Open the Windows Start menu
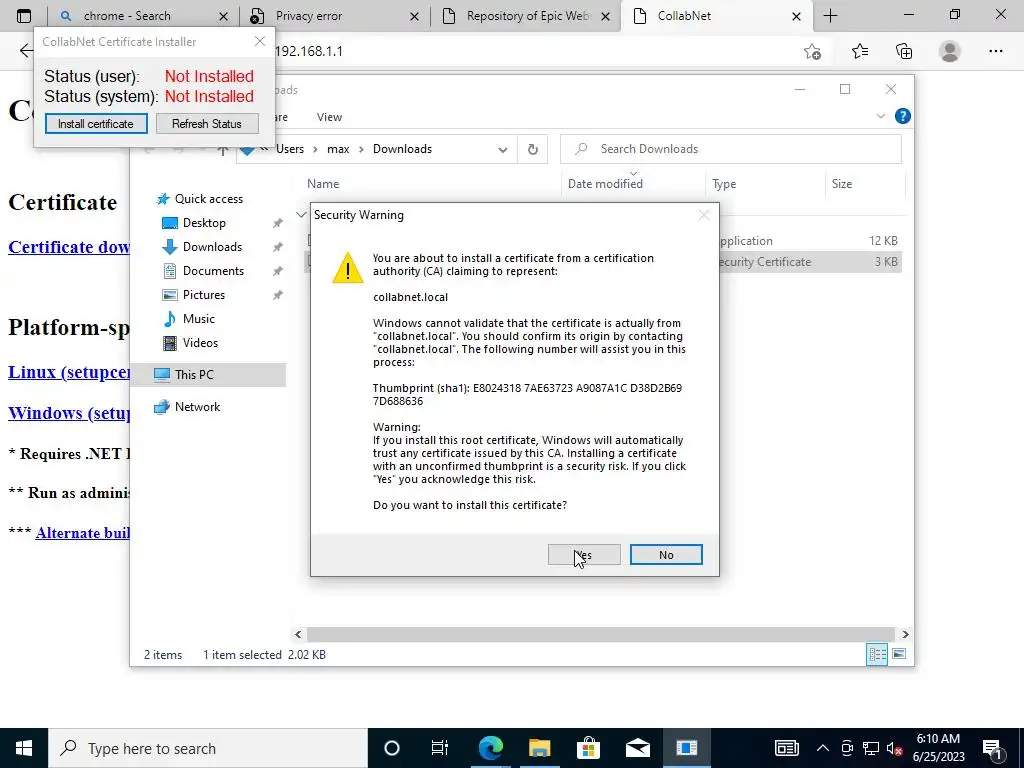Screen dimensions: 1024x768 [x=24, y=748]
